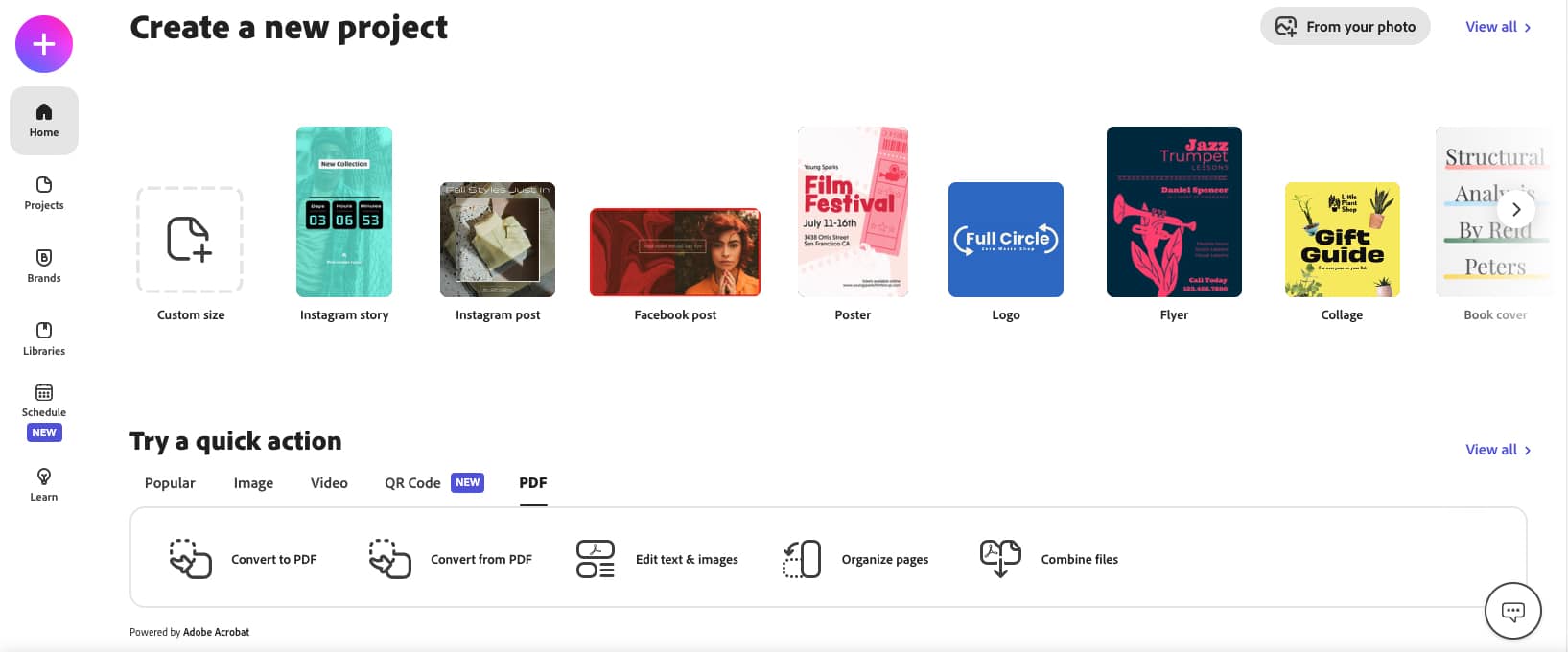Click the NEW badge beside QR Code

pos(468,482)
